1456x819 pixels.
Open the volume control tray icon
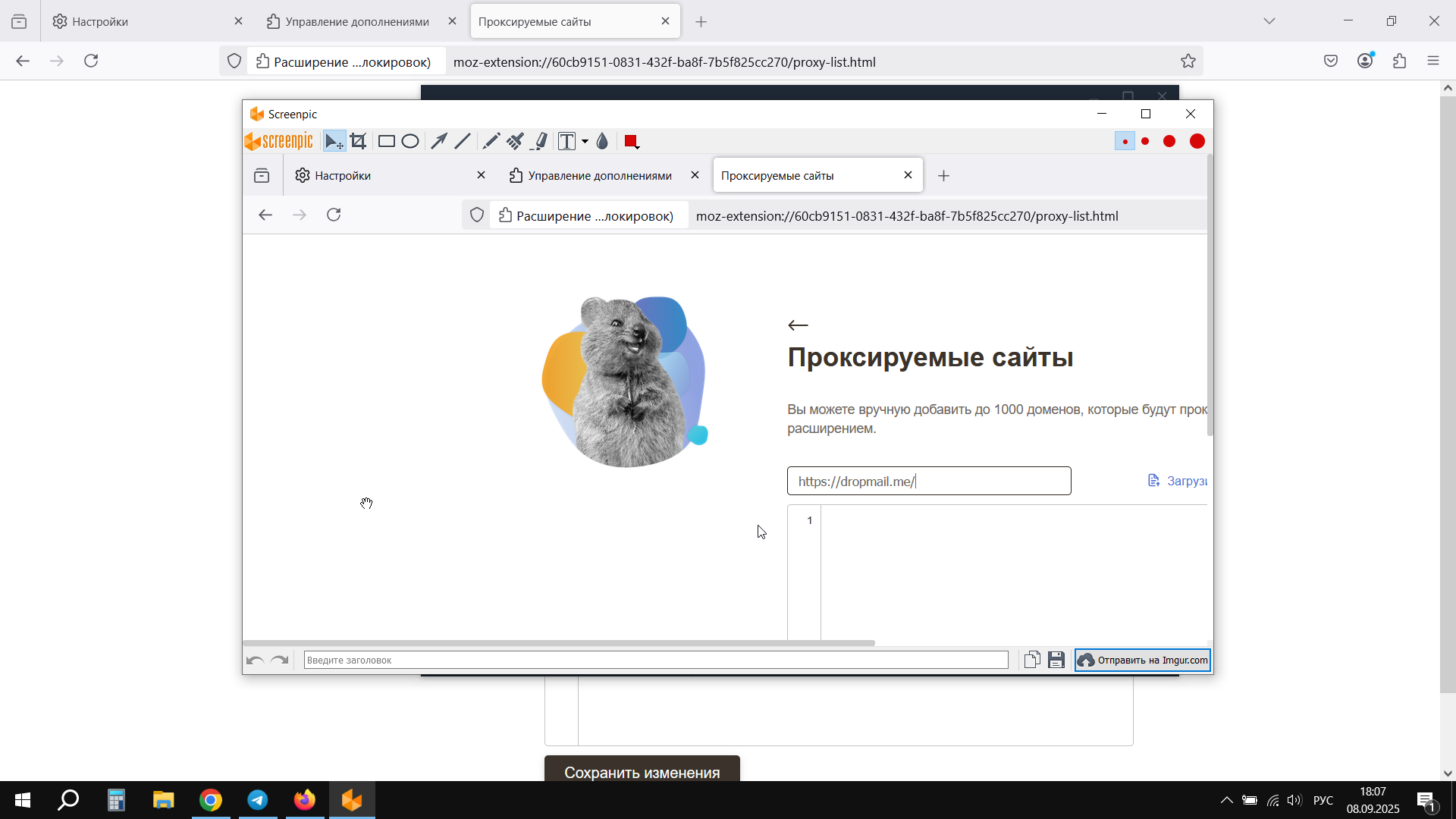[x=1294, y=800]
